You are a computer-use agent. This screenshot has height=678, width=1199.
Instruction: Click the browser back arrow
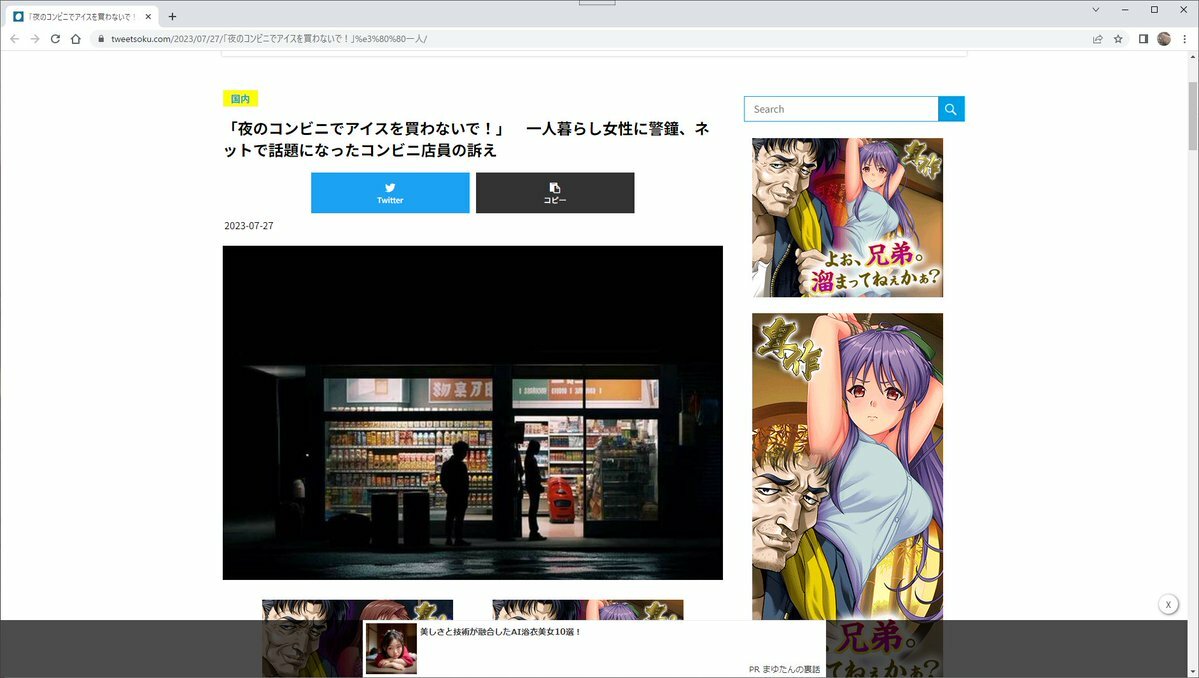coord(15,39)
